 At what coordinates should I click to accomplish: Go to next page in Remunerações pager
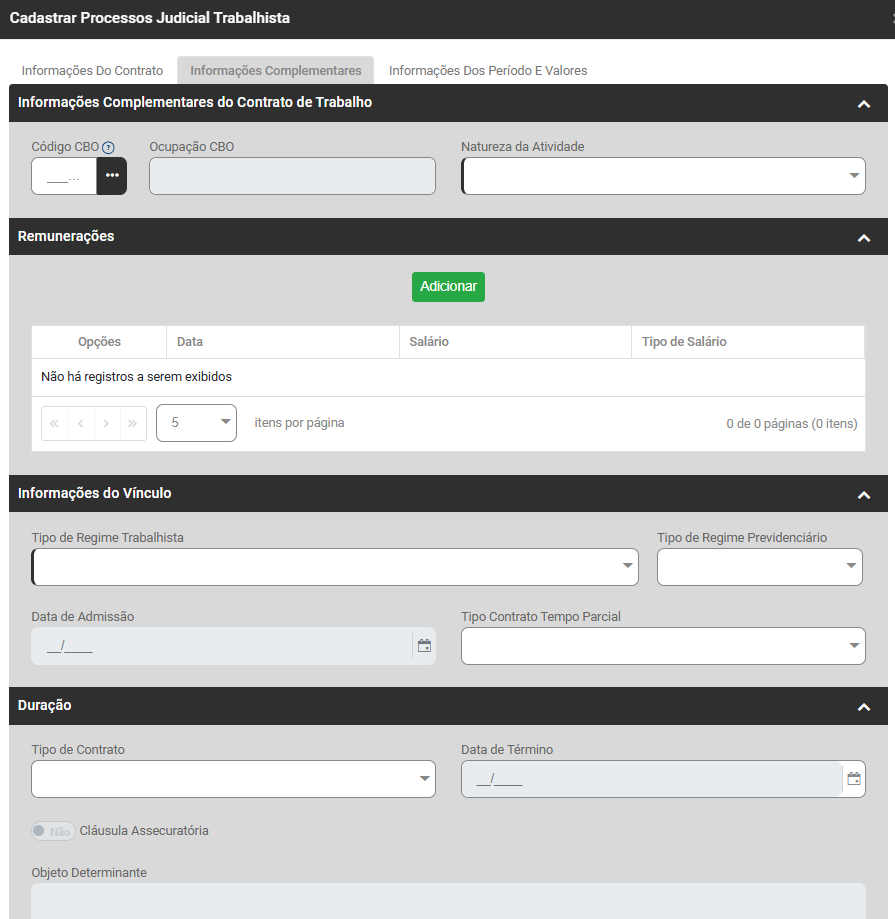[x=107, y=423]
